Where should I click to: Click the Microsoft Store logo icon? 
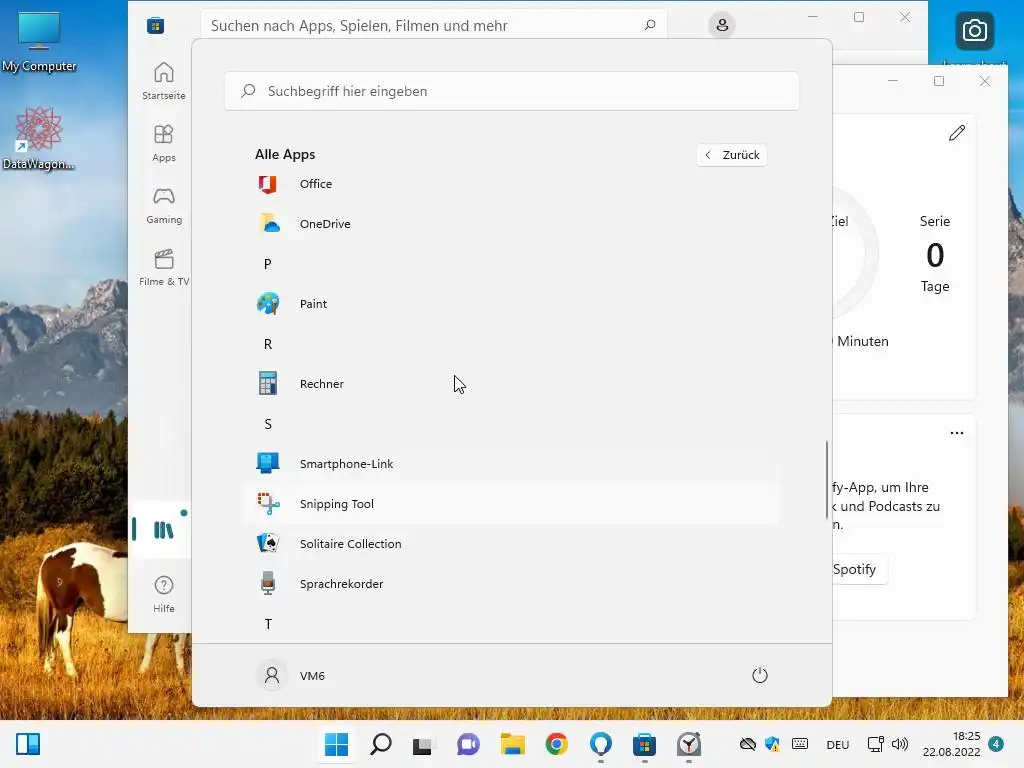pyautogui.click(x=155, y=25)
